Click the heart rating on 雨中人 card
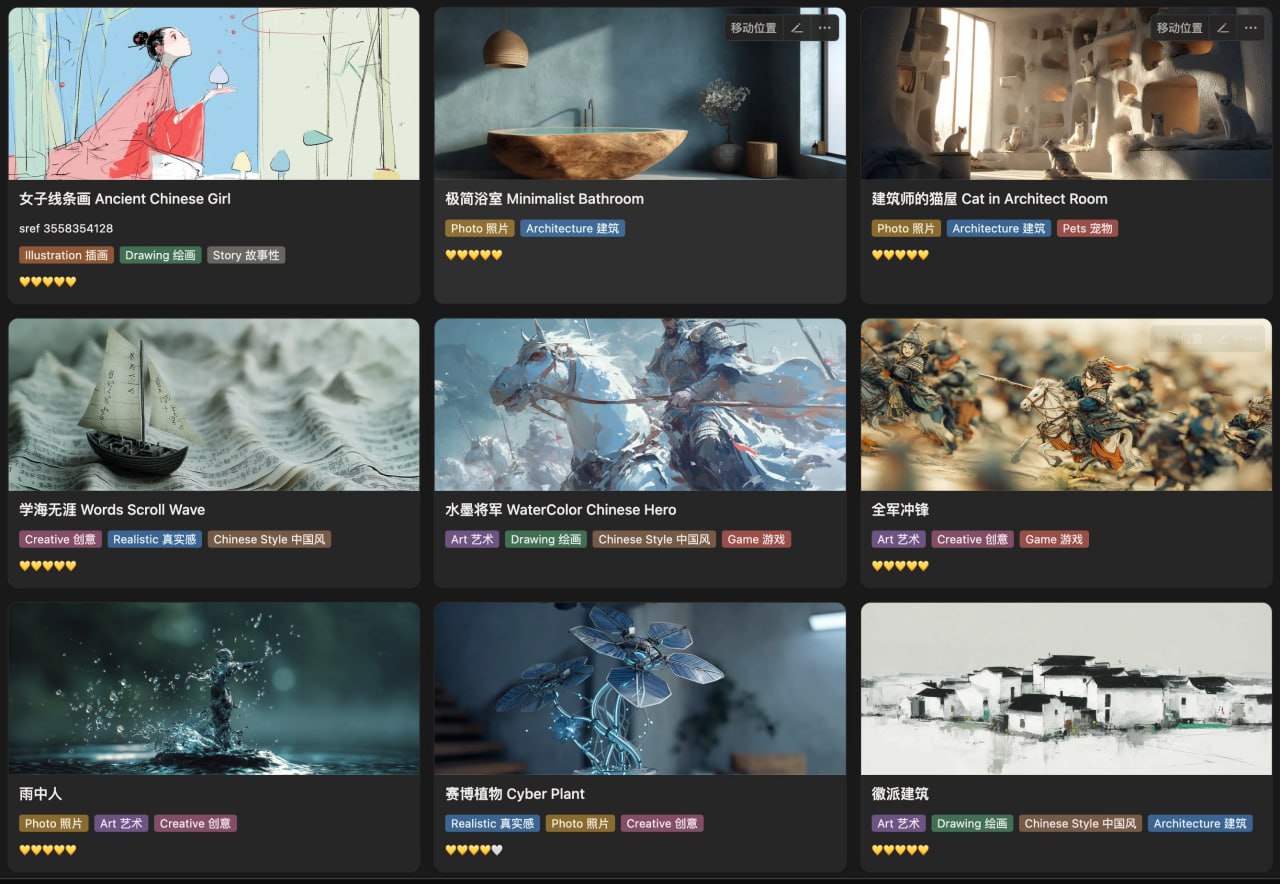 pos(48,850)
